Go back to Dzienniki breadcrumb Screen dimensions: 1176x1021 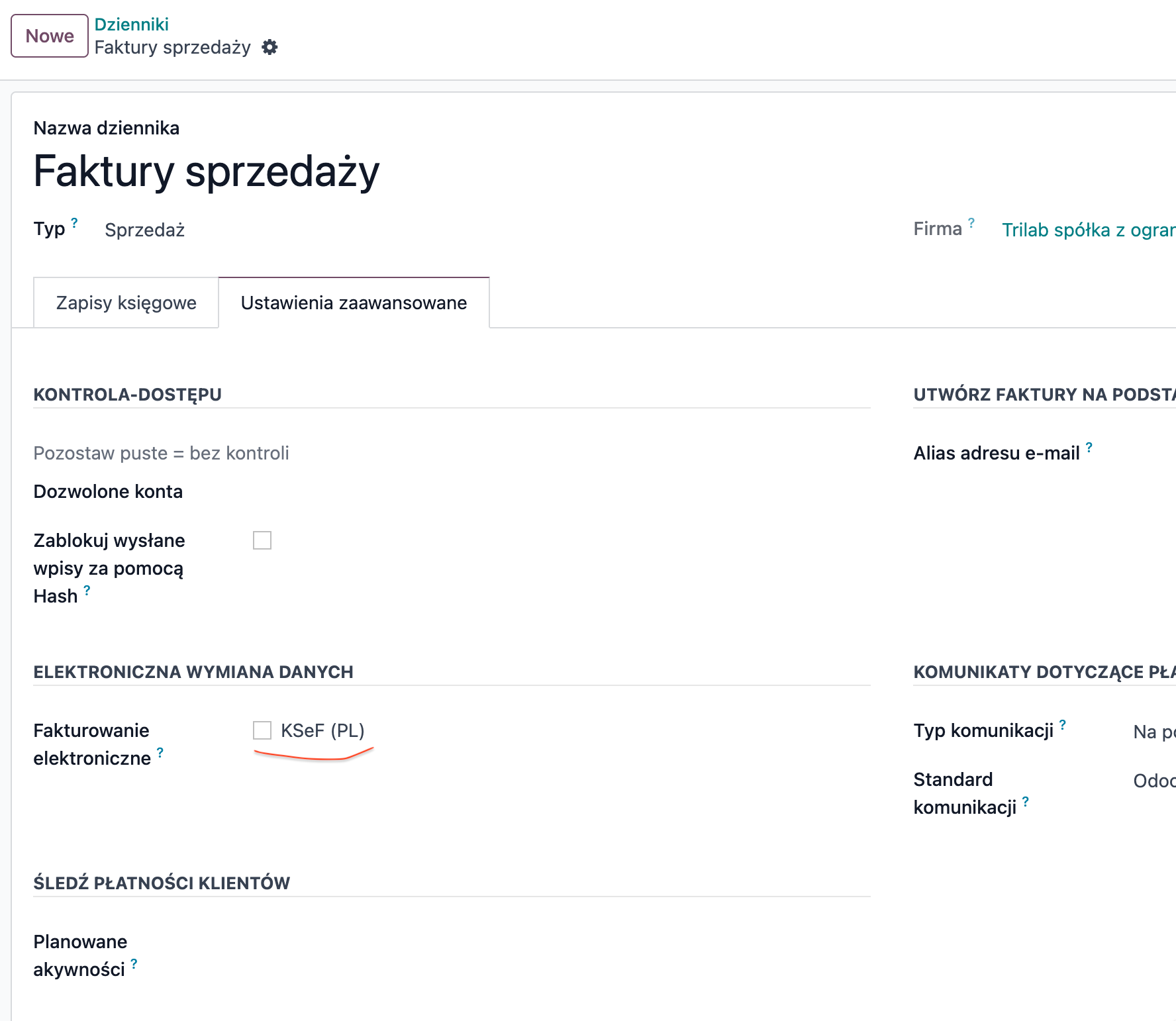[131, 24]
